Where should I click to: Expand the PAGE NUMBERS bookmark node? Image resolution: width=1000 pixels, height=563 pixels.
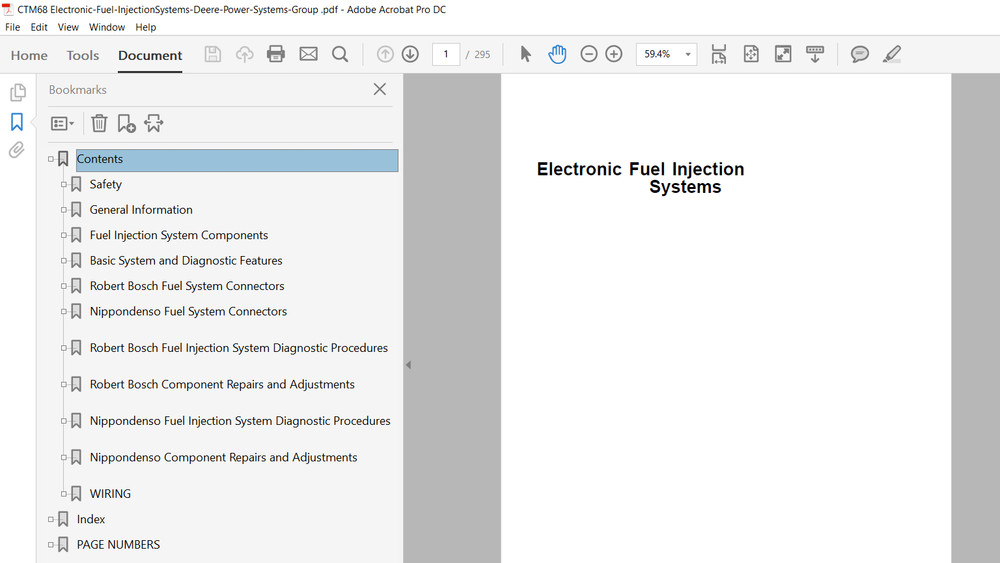pyautogui.click(x=50, y=545)
